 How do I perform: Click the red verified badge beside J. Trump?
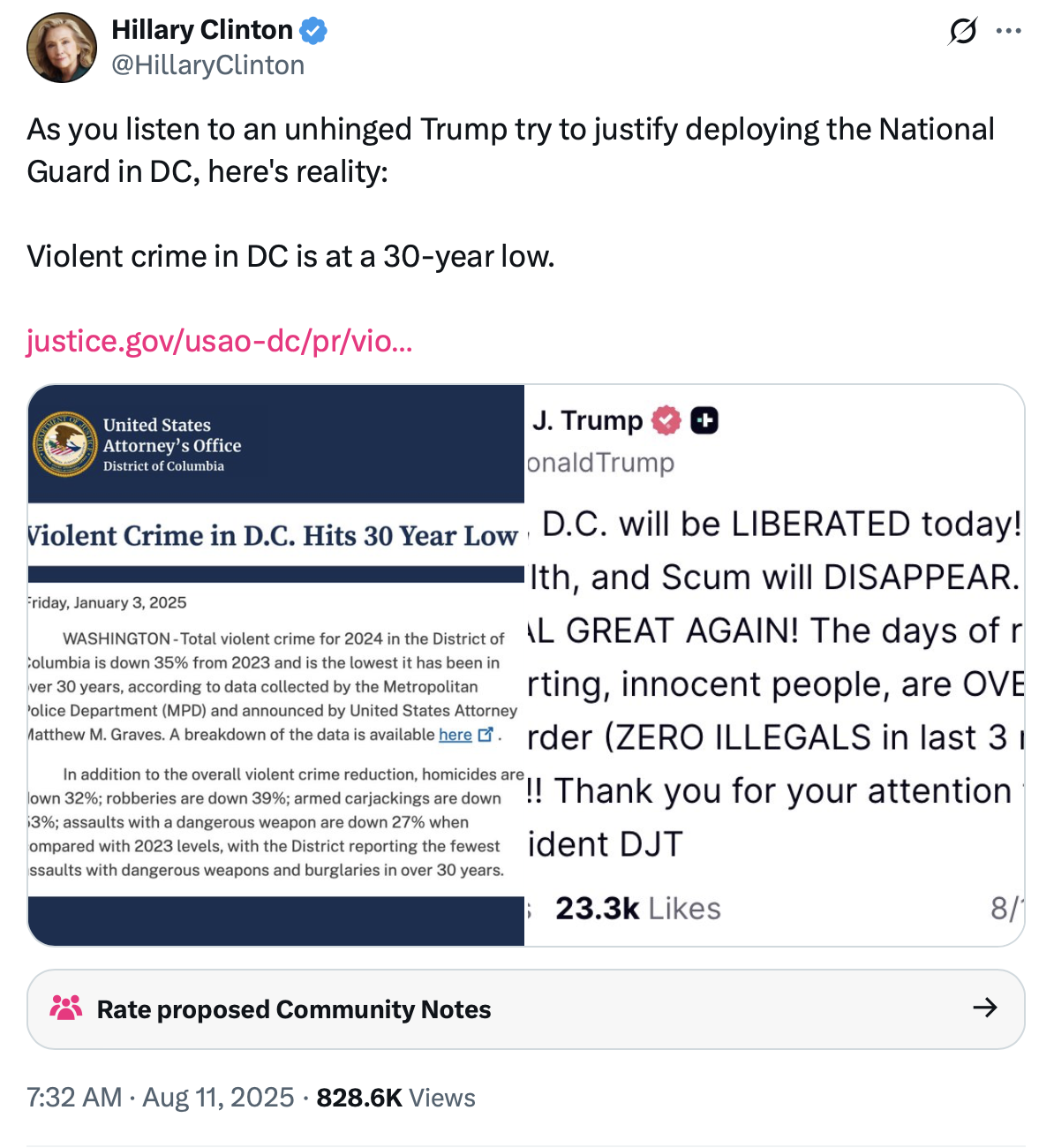[666, 420]
